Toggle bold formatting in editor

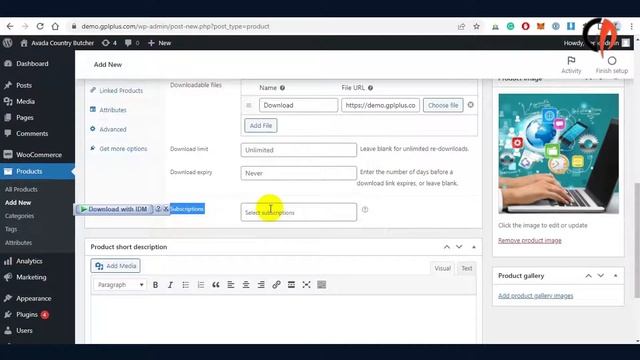(156, 285)
